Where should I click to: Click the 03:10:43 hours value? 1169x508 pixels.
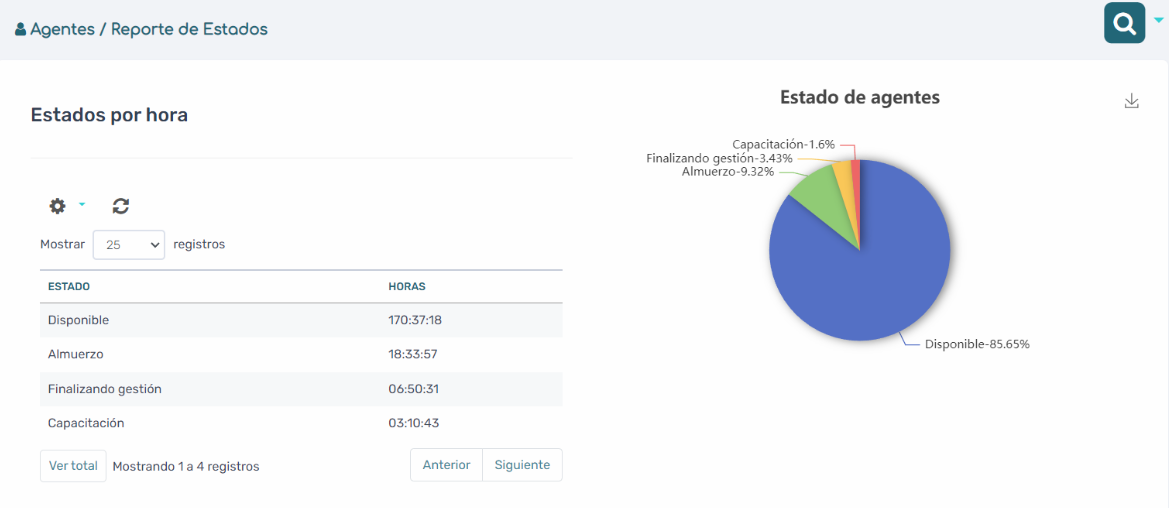coord(414,423)
